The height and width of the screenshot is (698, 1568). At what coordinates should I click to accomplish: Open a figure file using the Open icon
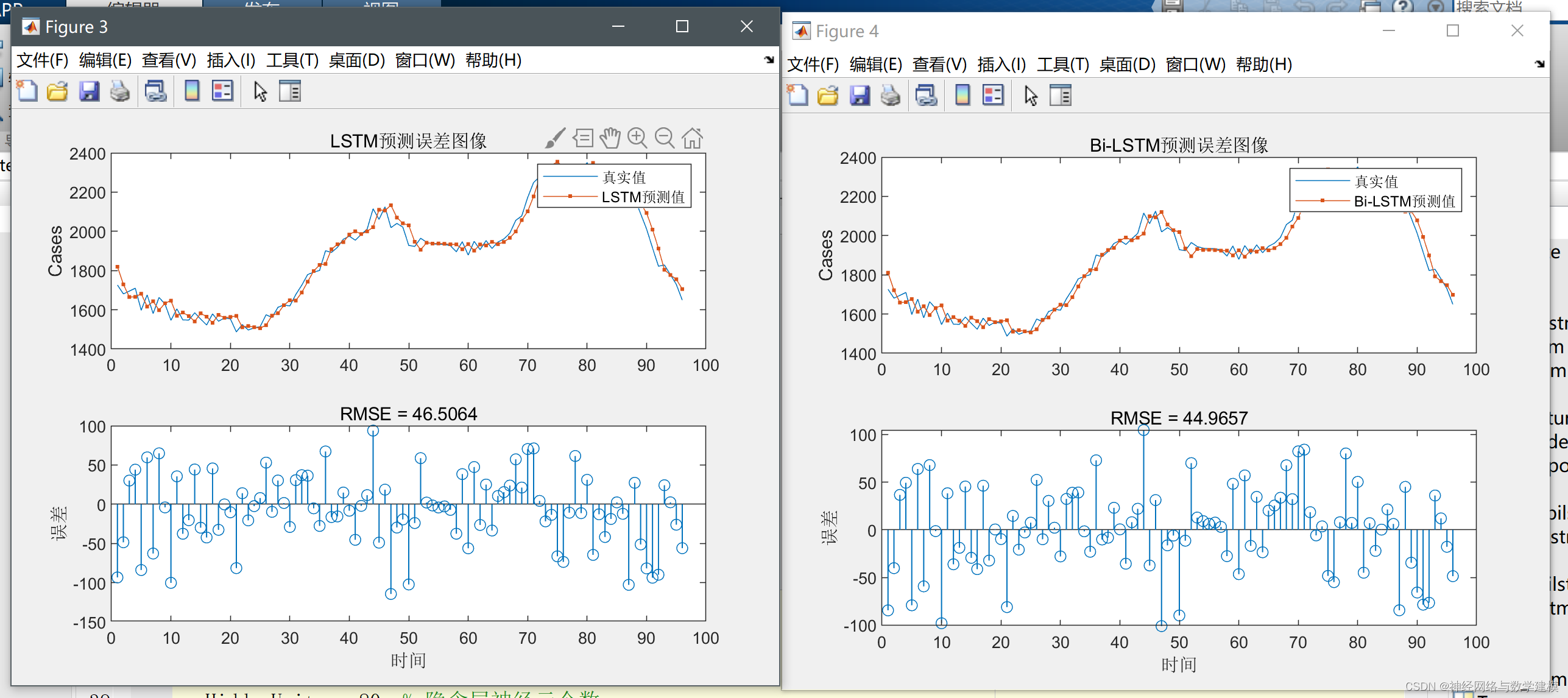(x=57, y=90)
